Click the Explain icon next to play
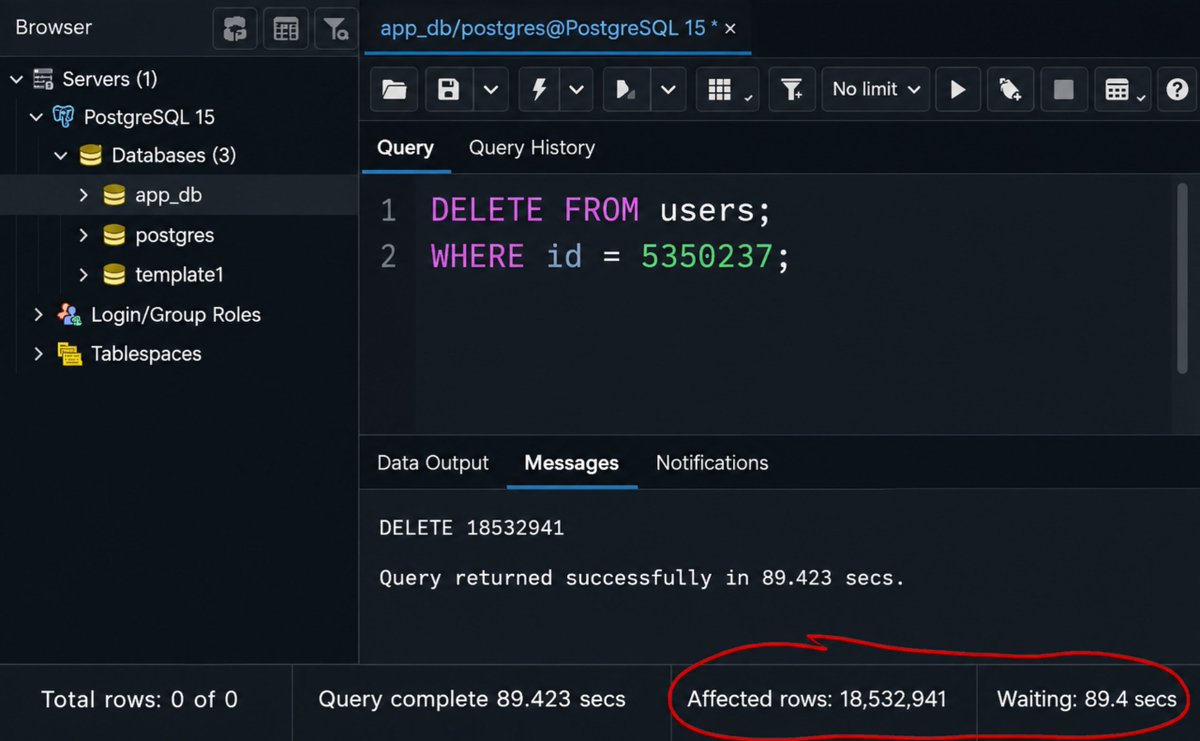1200x741 pixels. pyautogui.click(x=1011, y=90)
